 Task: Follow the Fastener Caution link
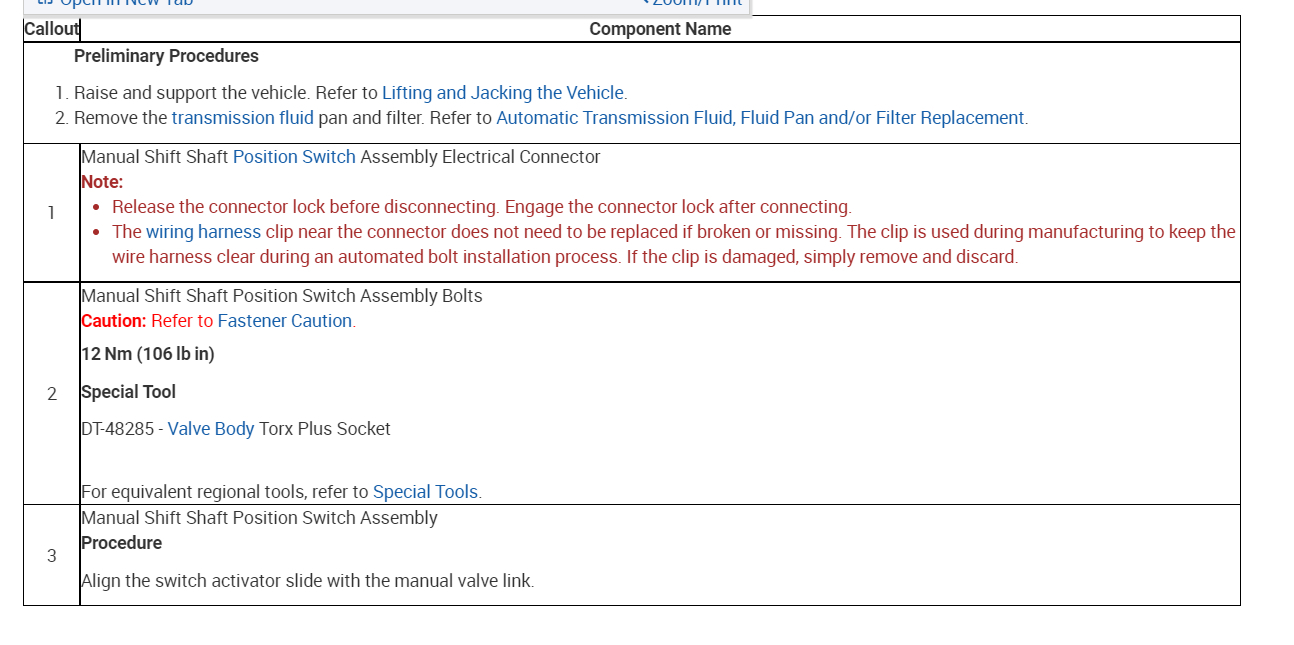(284, 321)
